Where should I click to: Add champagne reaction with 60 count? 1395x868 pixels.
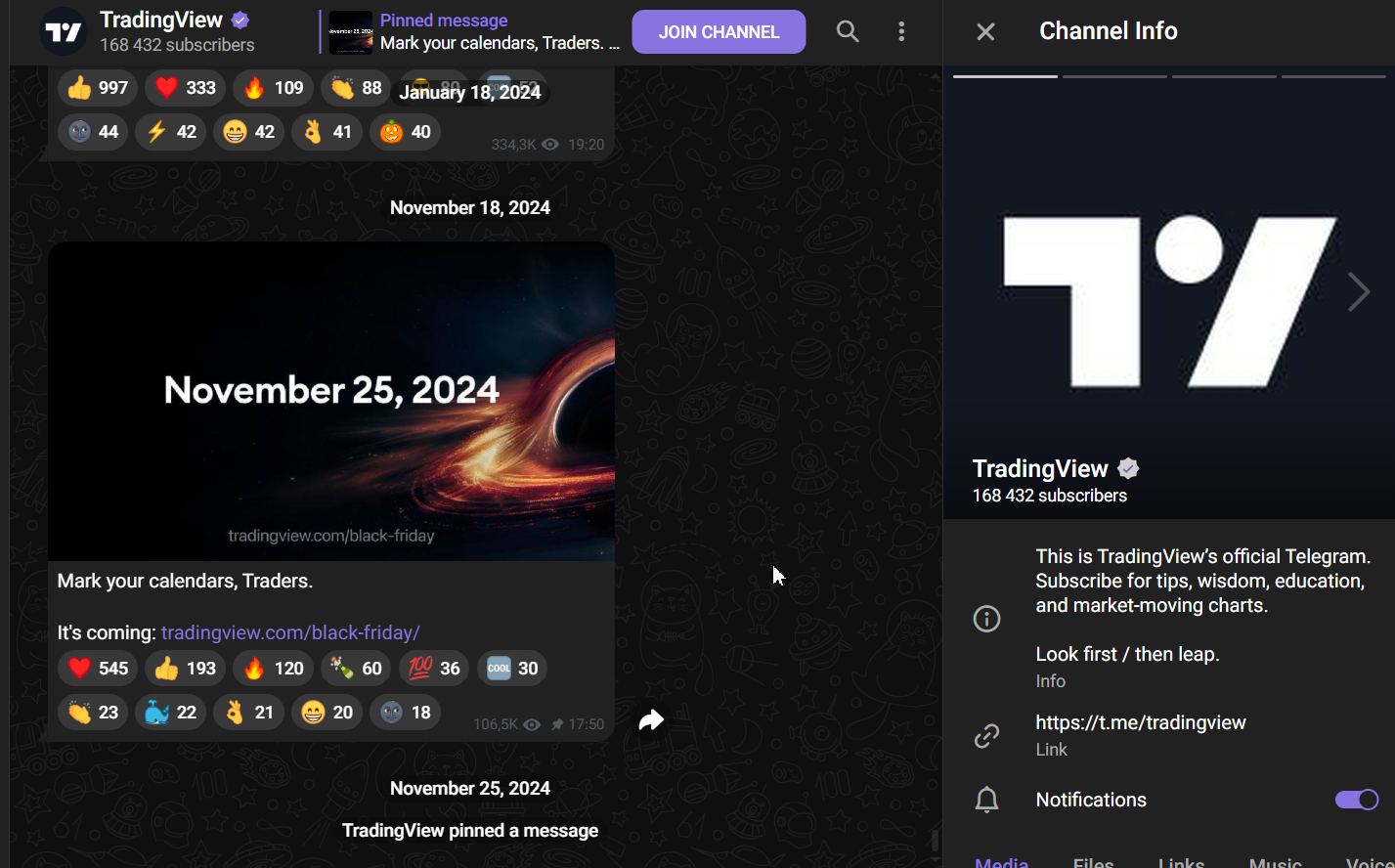click(356, 669)
